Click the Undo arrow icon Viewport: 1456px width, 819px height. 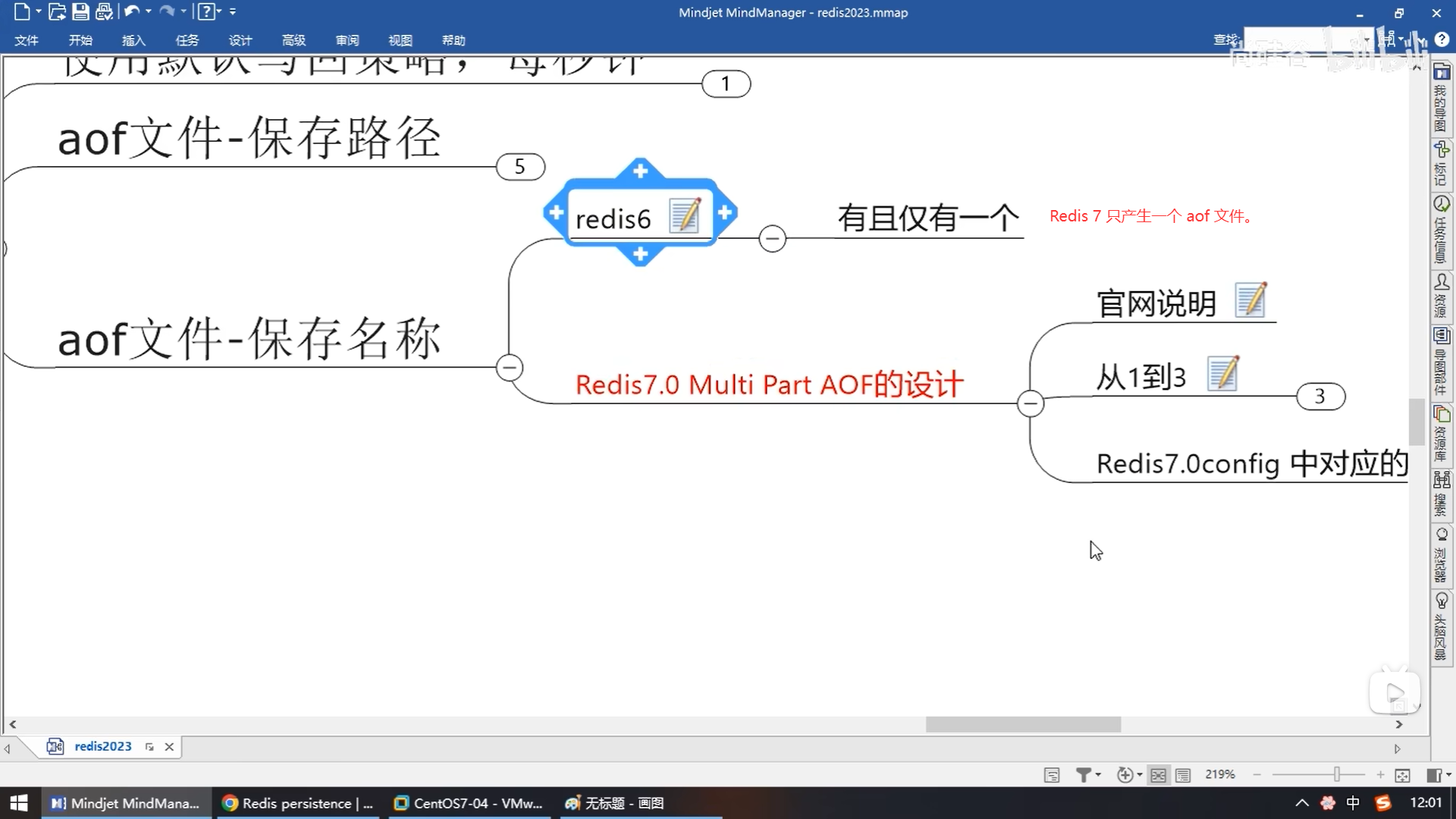point(131,11)
